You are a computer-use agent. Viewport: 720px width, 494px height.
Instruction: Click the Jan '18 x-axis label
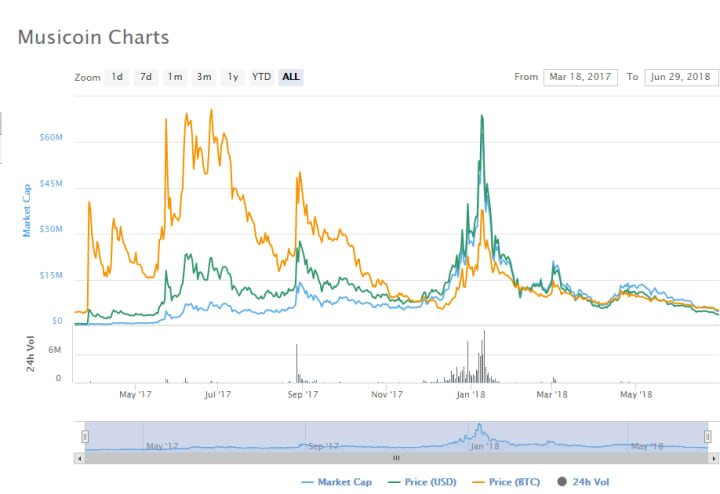coord(471,394)
